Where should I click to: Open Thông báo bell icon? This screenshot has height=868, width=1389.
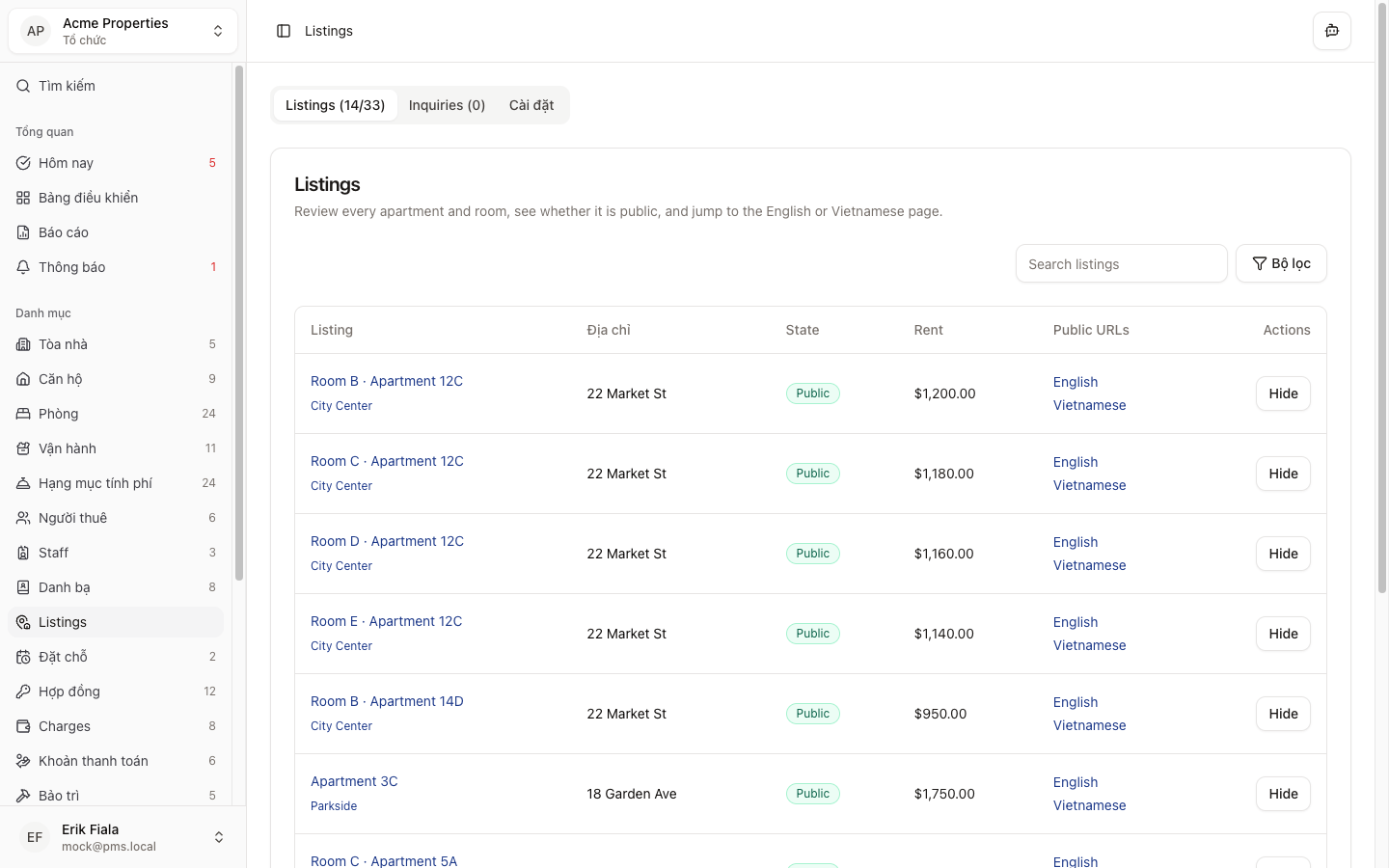(x=23, y=267)
